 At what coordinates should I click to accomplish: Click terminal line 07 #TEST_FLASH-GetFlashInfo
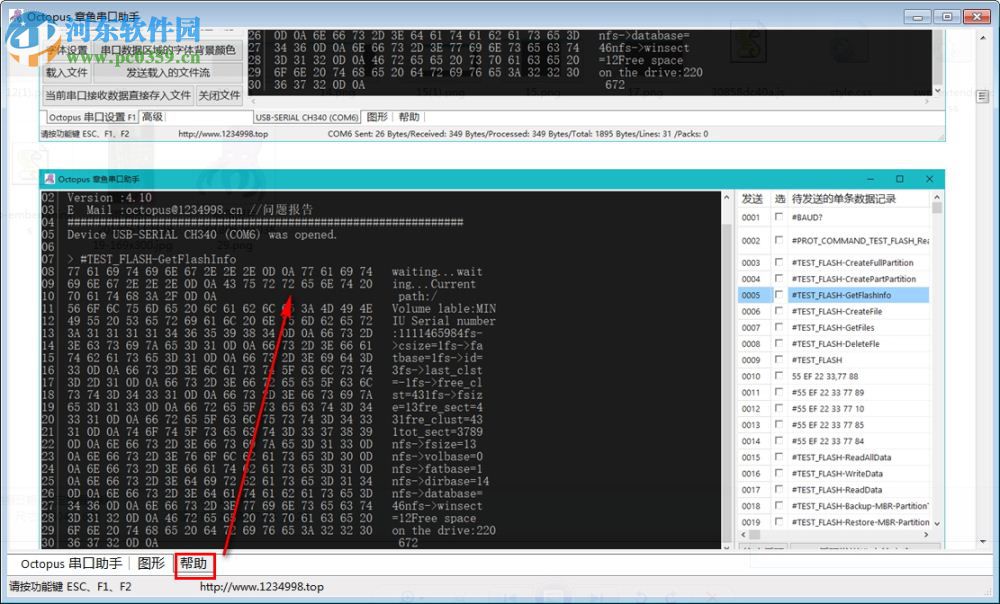click(x=152, y=260)
